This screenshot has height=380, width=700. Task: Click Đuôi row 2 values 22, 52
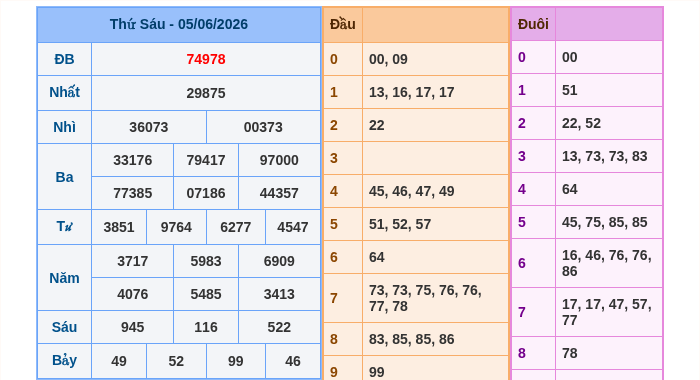pyautogui.click(x=581, y=124)
